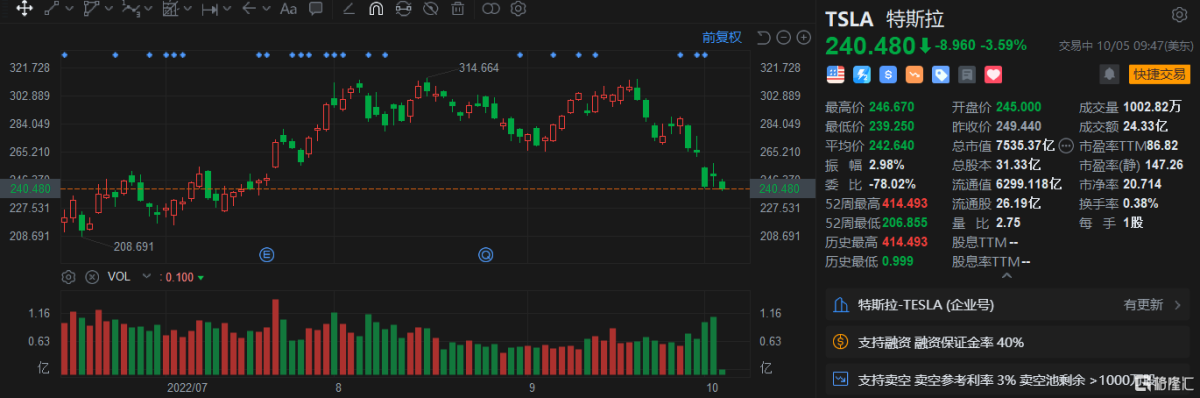Select the wave pattern drawing tool
Image resolution: width=1200 pixels, height=398 pixels.
(130, 9)
